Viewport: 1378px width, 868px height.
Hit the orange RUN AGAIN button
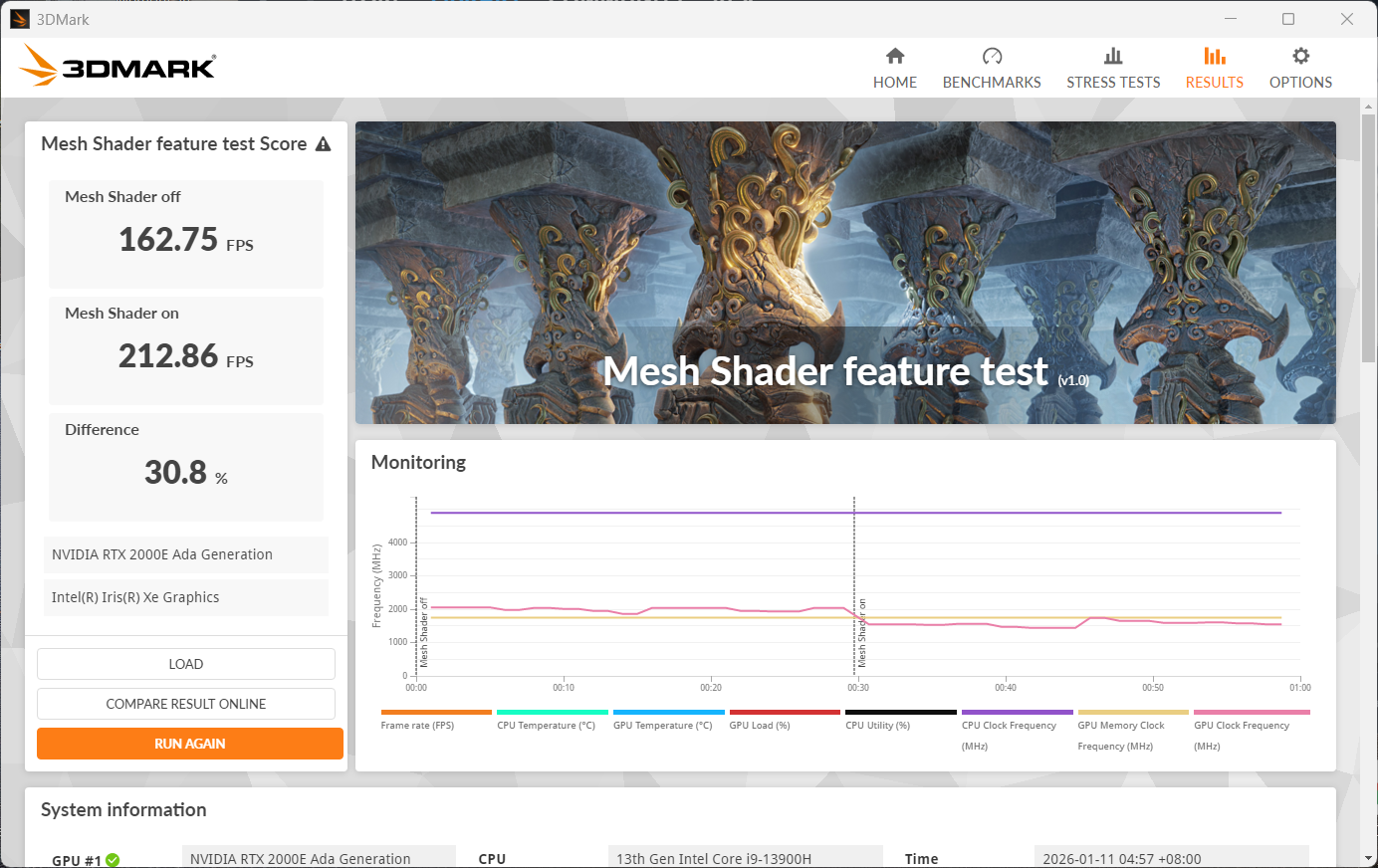189,744
